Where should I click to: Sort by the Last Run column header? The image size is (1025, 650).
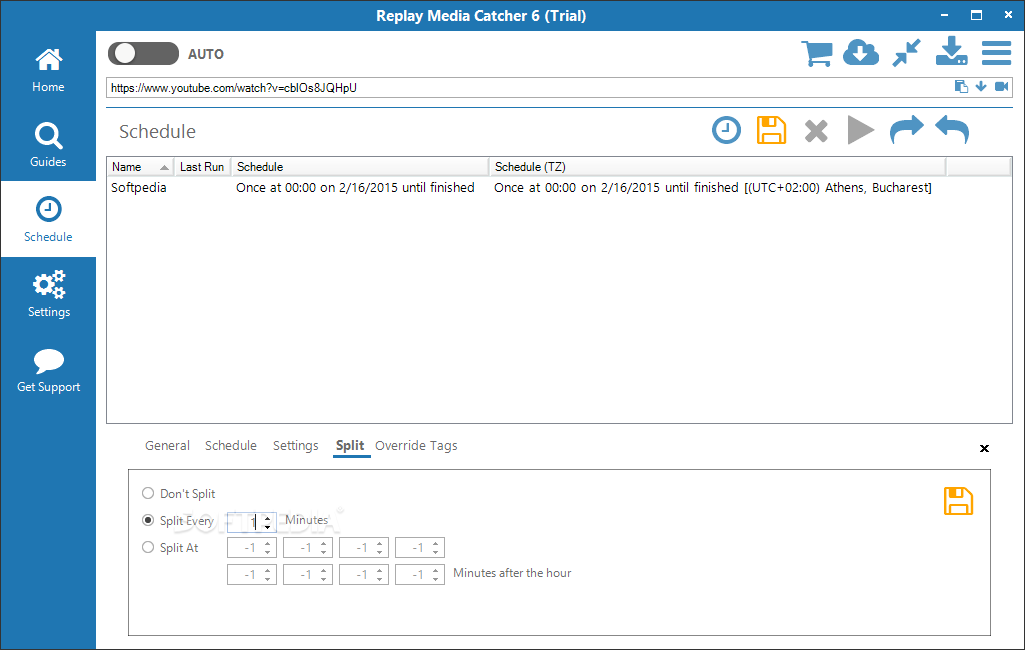click(x=202, y=167)
